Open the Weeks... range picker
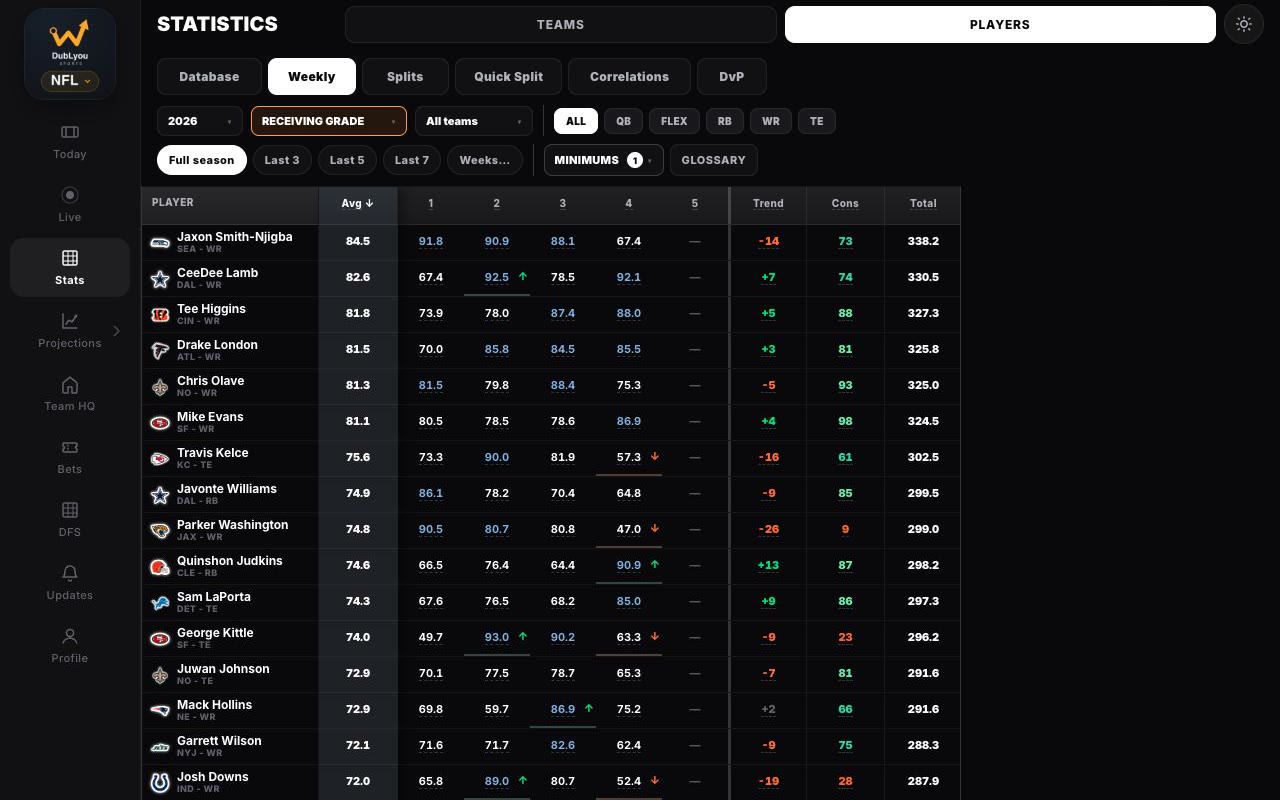This screenshot has height=800, width=1280. point(485,160)
